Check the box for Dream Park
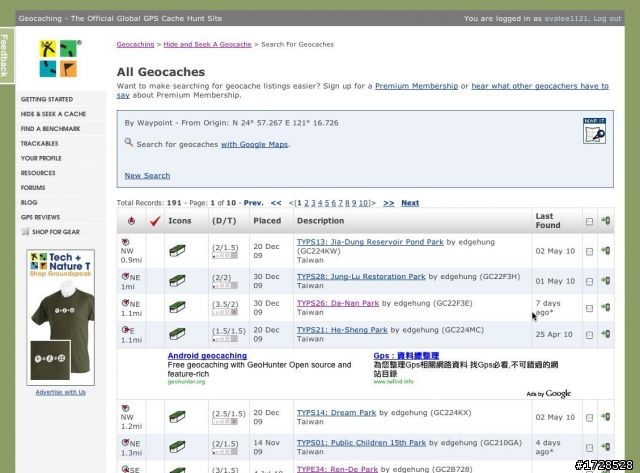 [x=589, y=417]
